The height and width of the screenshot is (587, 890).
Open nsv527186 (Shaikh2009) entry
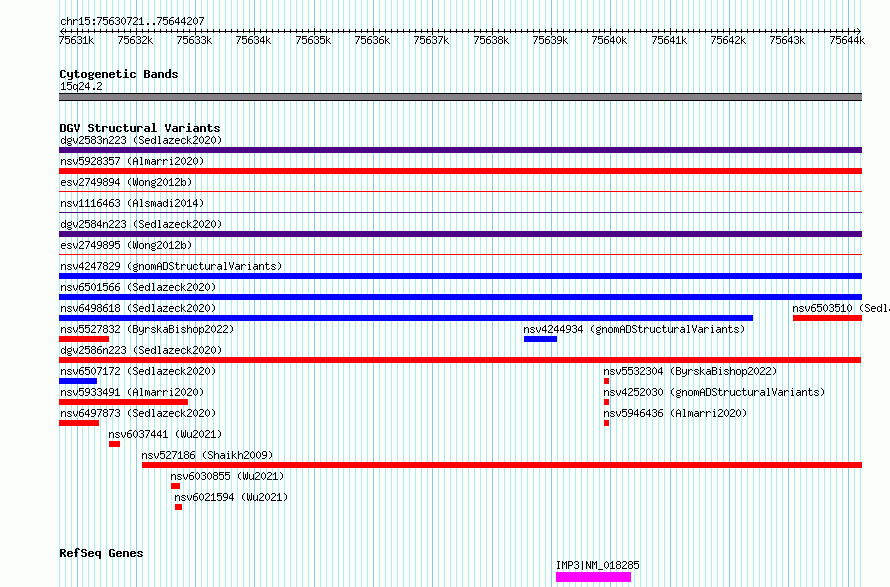pyautogui.click(x=207, y=455)
